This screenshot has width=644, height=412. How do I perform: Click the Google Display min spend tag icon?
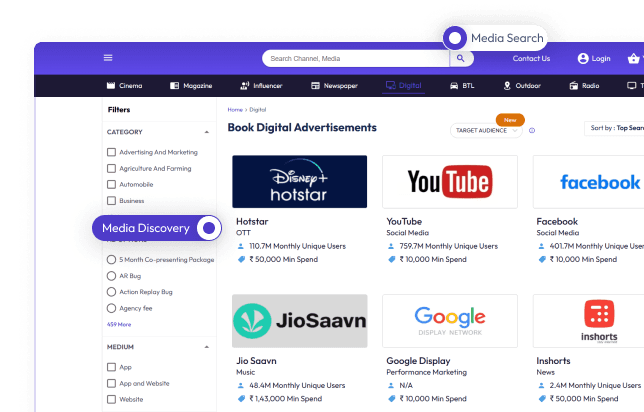(391, 398)
